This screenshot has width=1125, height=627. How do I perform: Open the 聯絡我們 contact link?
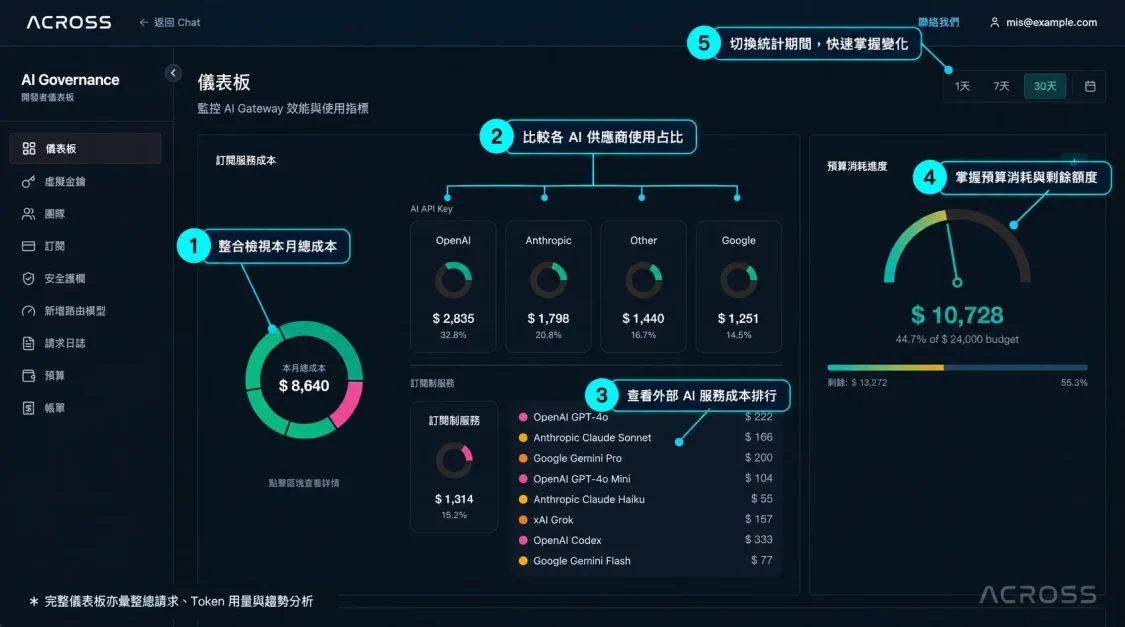click(x=938, y=22)
